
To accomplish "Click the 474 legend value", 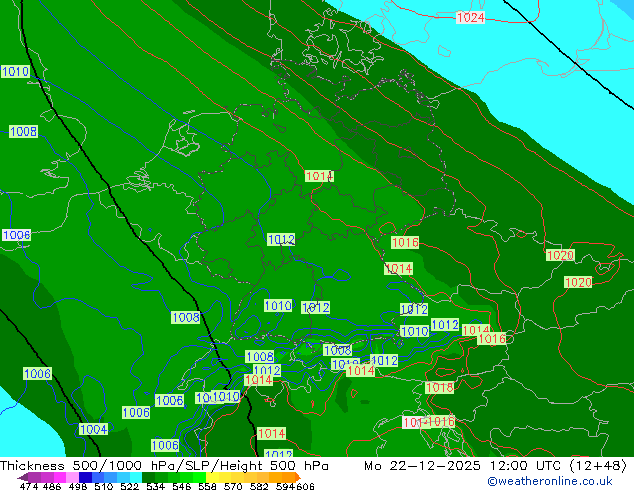I will point(29,486).
